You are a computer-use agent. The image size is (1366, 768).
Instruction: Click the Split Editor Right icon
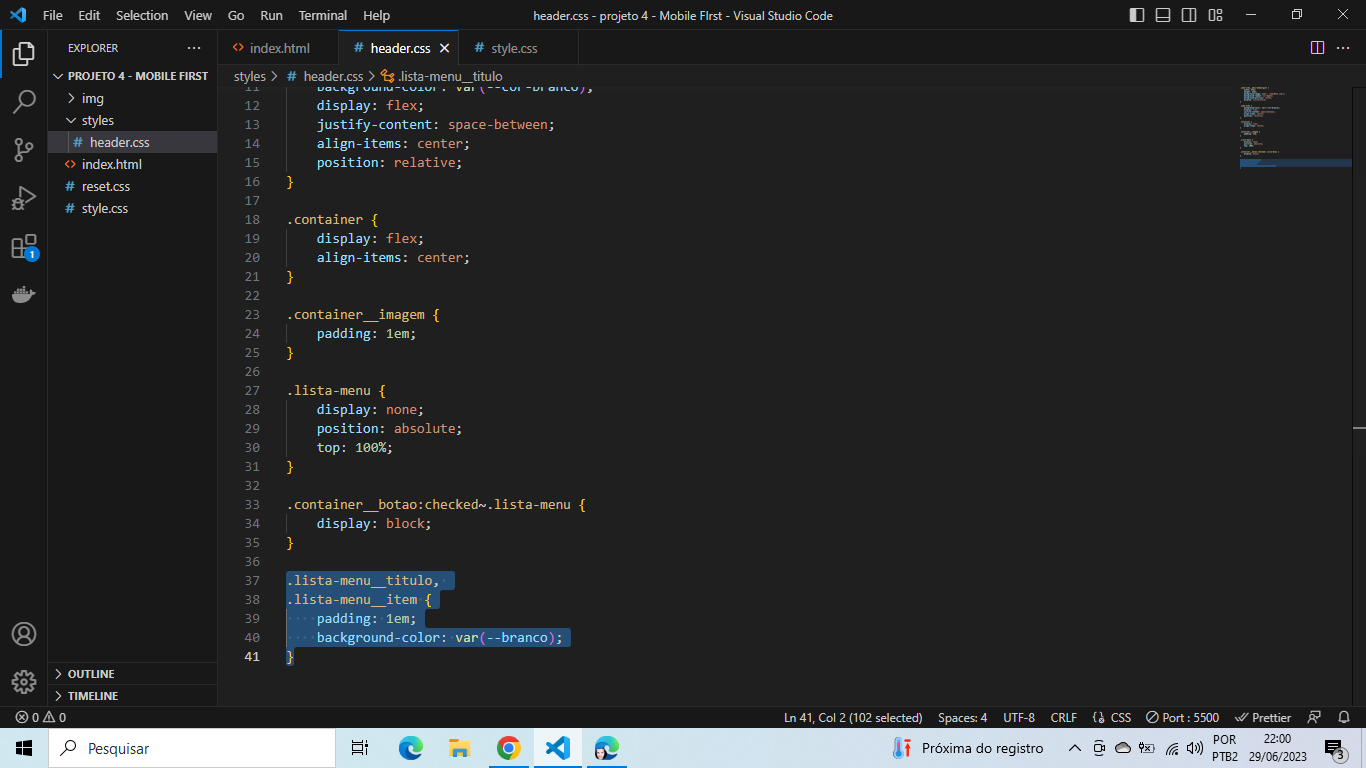coord(1317,48)
